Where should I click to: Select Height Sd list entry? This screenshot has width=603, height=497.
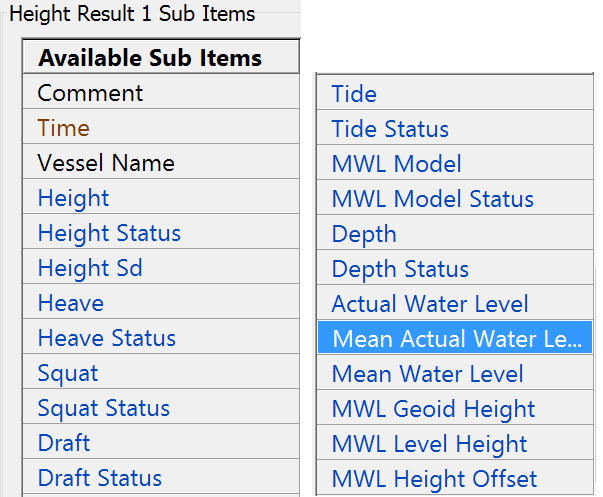90,268
